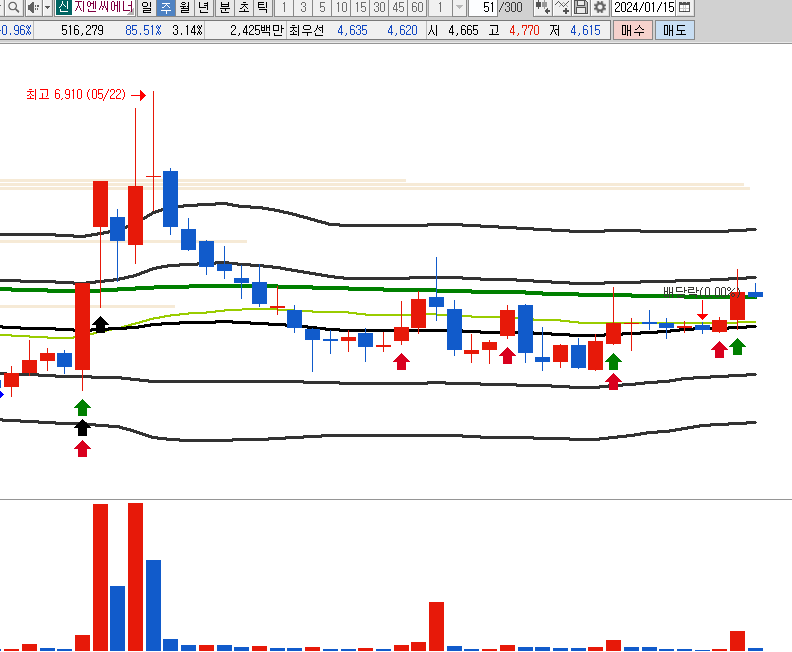Choose the 3 interval button
Image resolution: width=792 pixels, height=652 pixels.
coord(303,8)
